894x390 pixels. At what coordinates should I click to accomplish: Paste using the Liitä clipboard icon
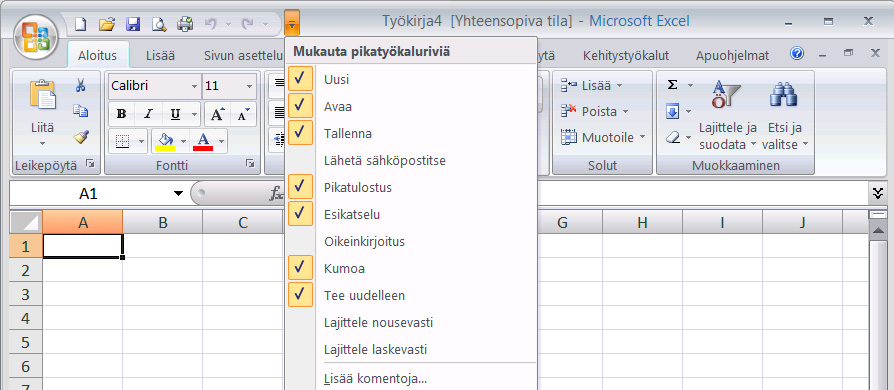[x=43, y=95]
